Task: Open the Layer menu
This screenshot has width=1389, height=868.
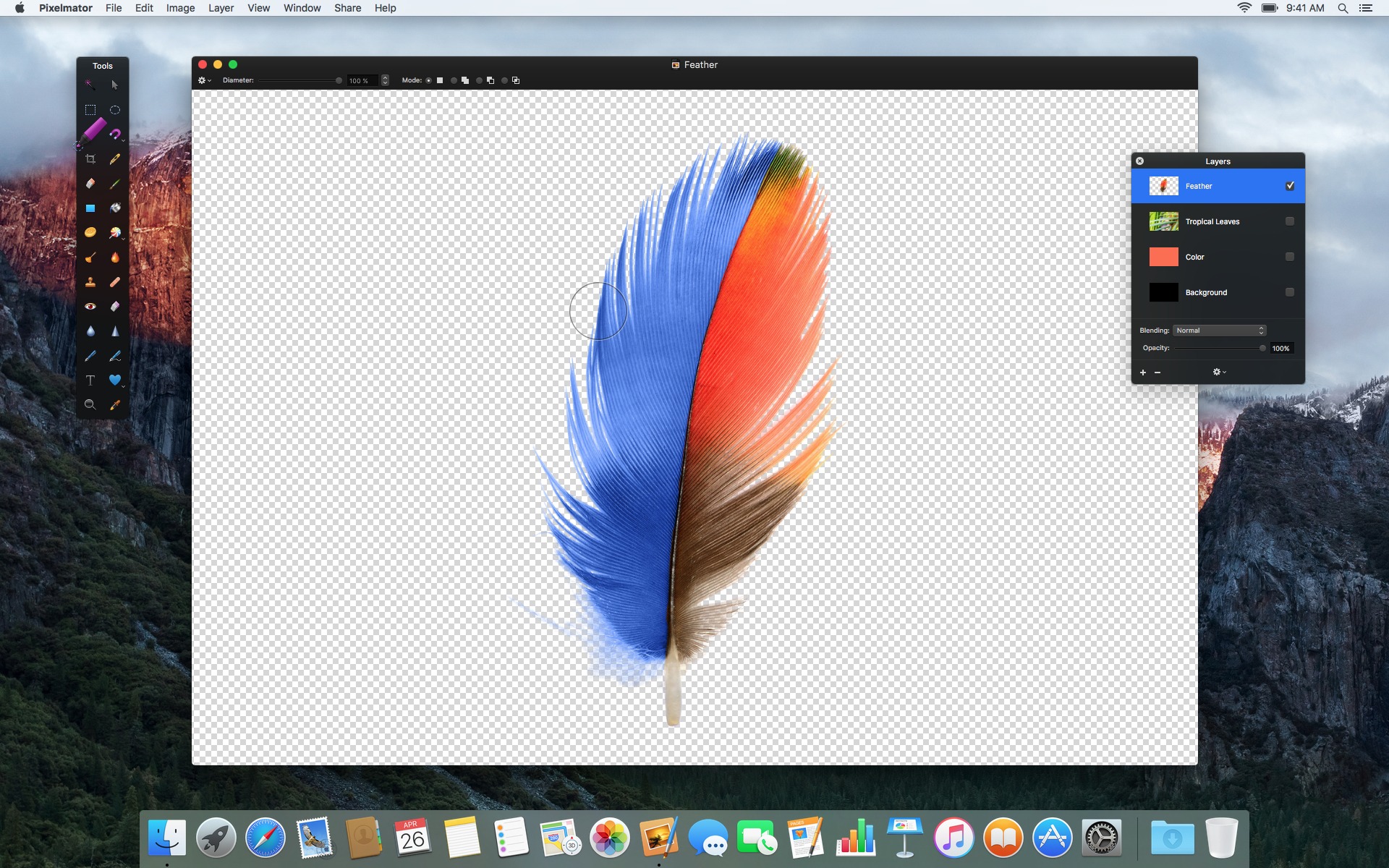Action: pos(220,8)
